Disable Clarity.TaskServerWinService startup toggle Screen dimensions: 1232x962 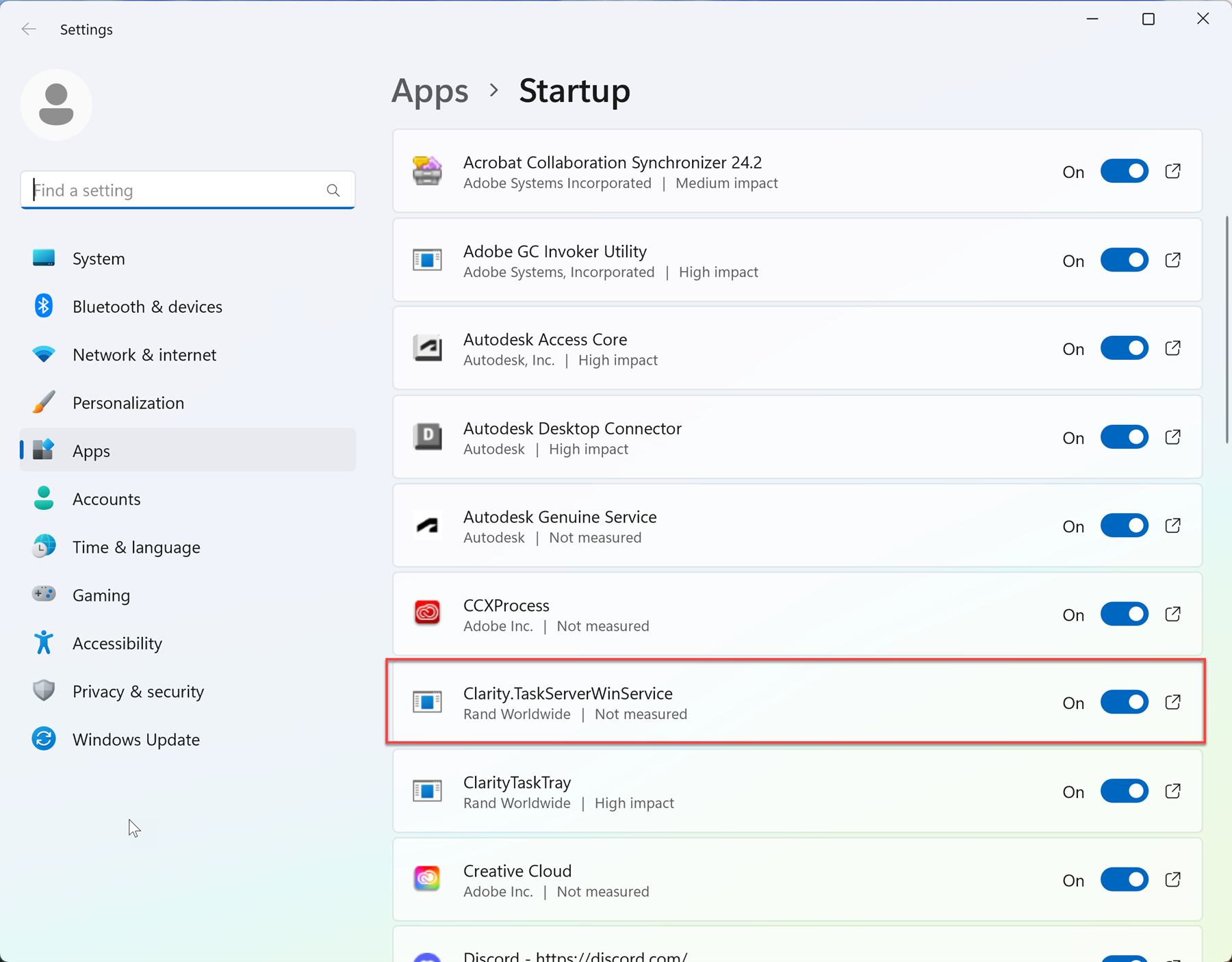1124,702
